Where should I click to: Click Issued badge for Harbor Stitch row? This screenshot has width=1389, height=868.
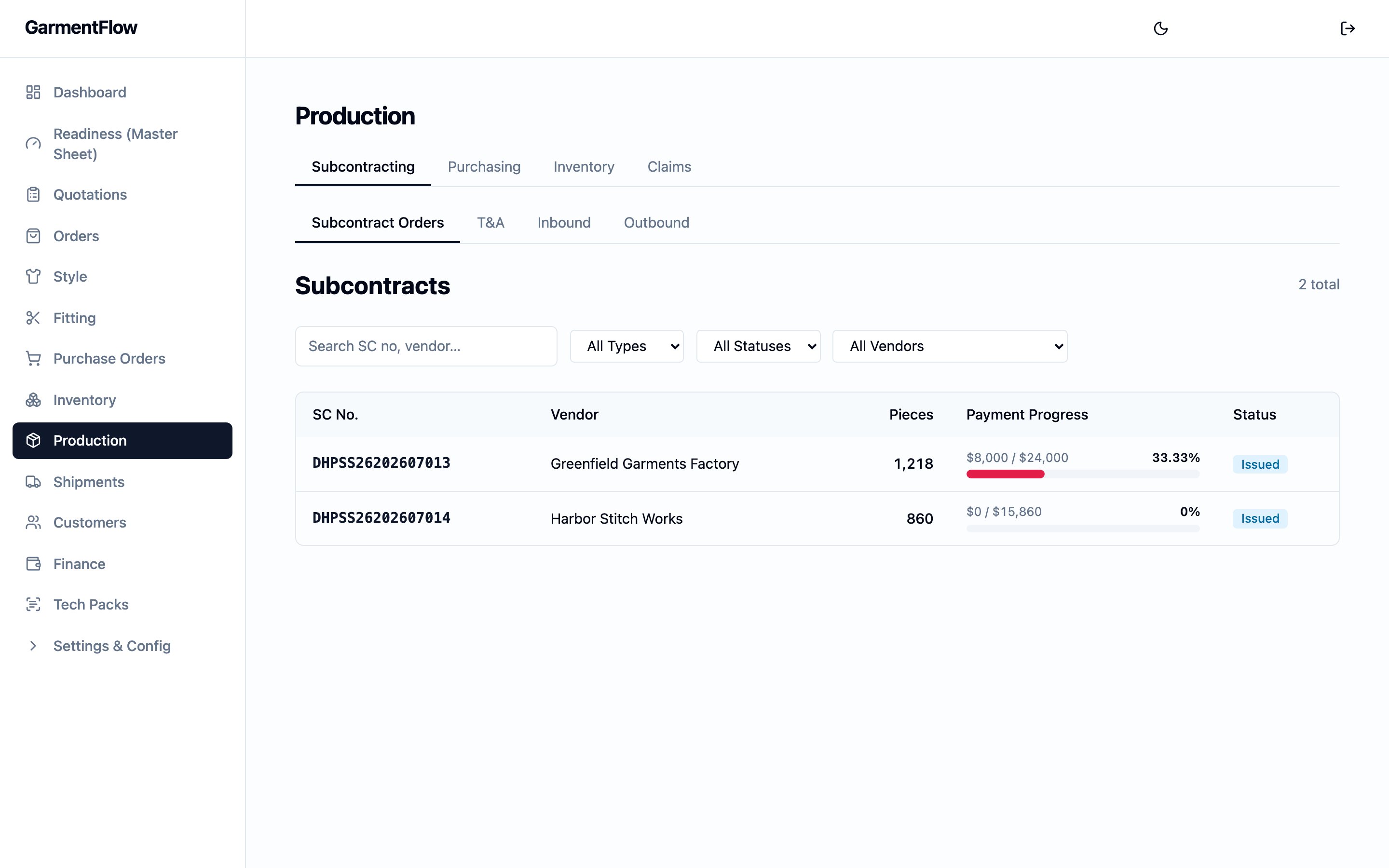coord(1260,519)
